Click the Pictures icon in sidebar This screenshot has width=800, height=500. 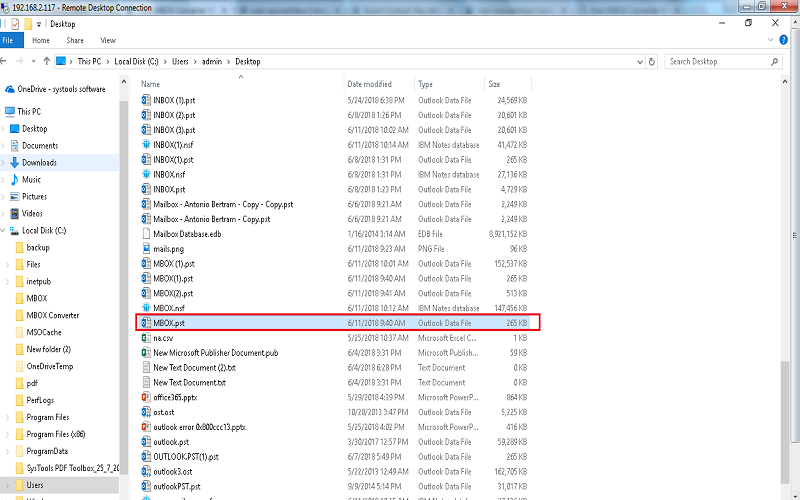[14, 196]
